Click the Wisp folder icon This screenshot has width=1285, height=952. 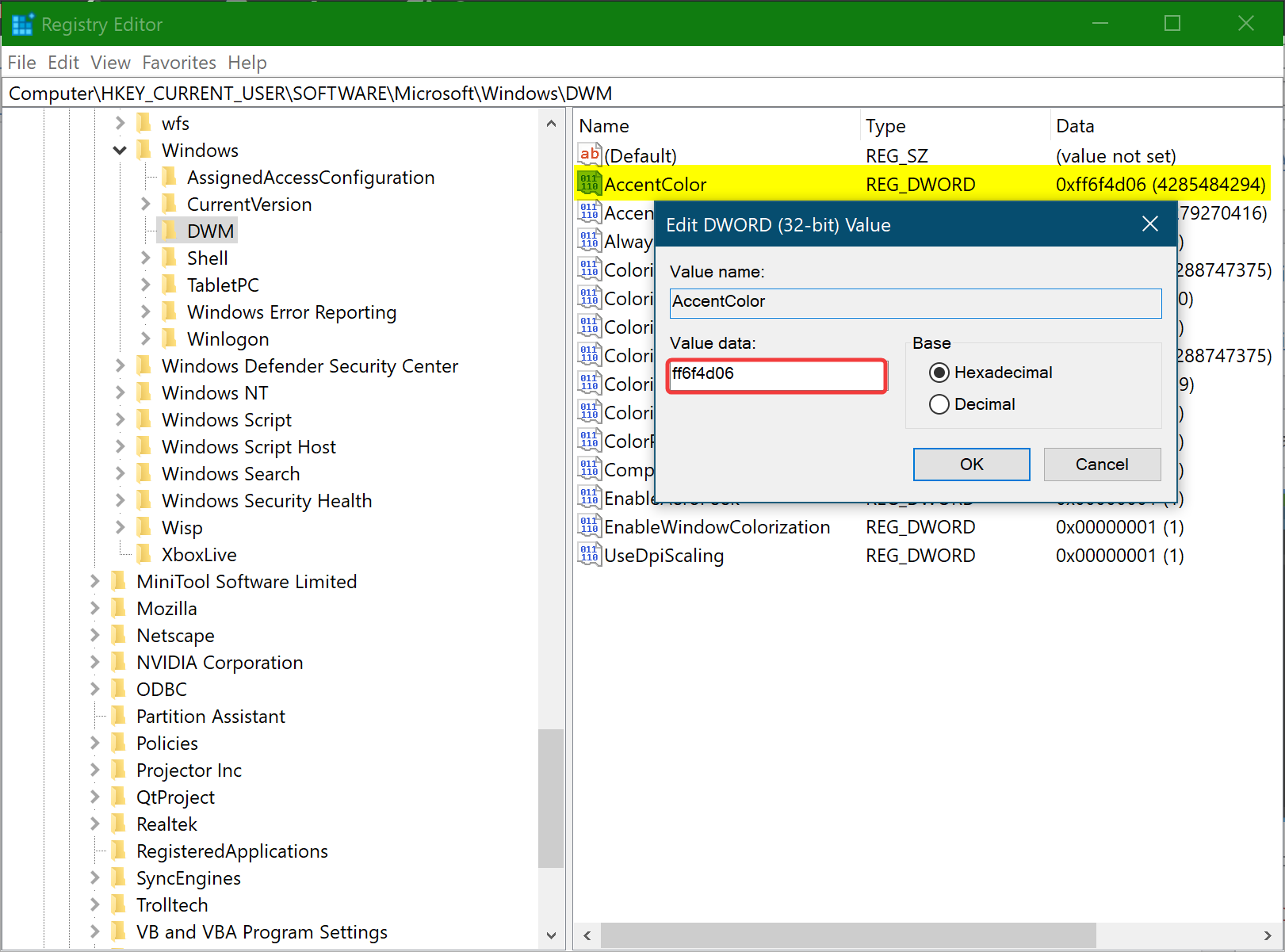[x=143, y=527]
